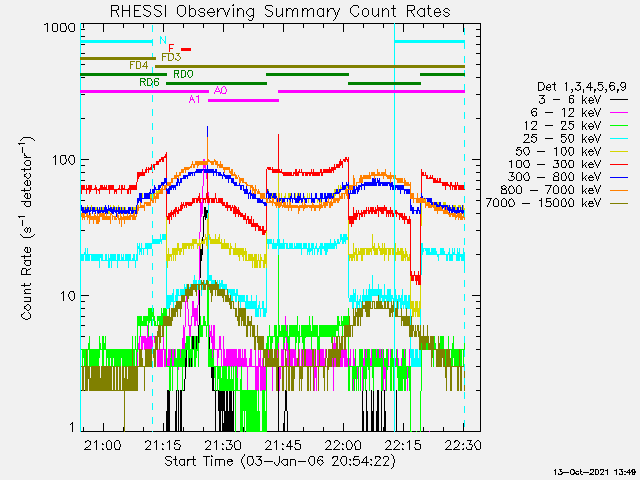This screenshot has height=480, width=640.
Task: Select the '800 - 7000 keV' legend label
Action: tap(551, 190)
